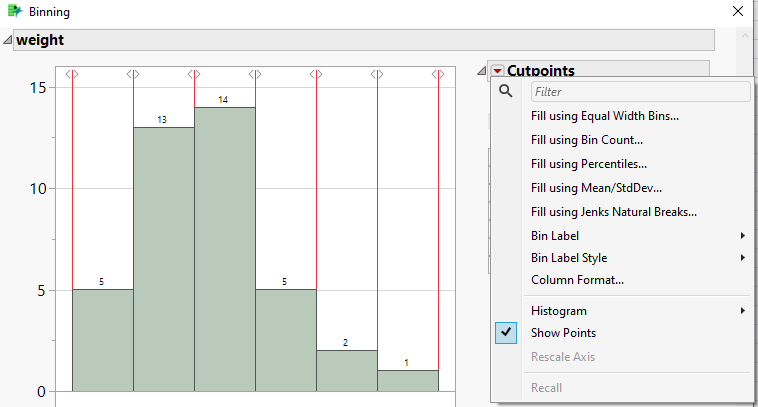Click the histogram bar with count 14
Viewport: 758px width, 407px height.
pos(224,250)
